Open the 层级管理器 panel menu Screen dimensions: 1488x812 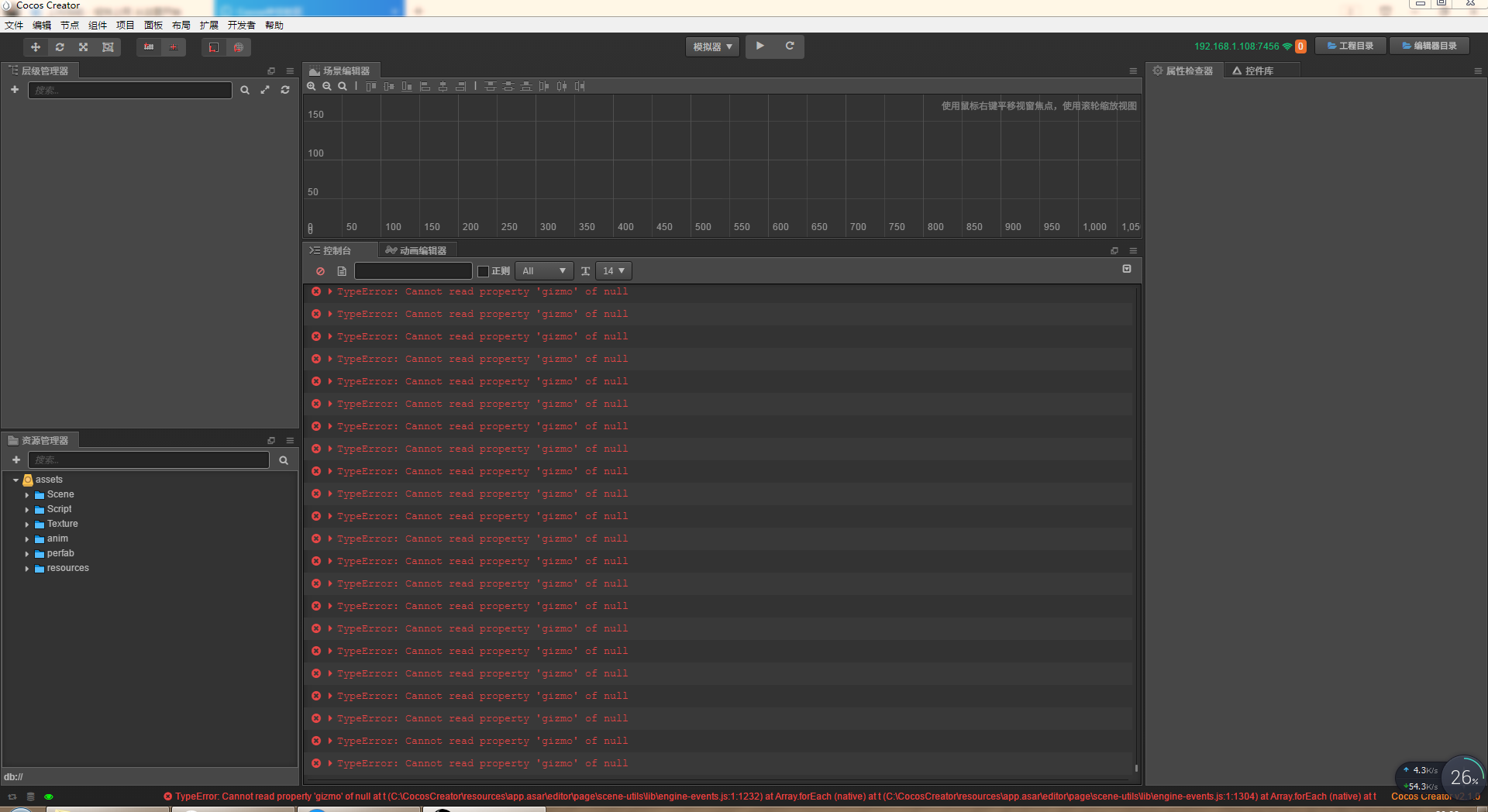tap(290, 71)
